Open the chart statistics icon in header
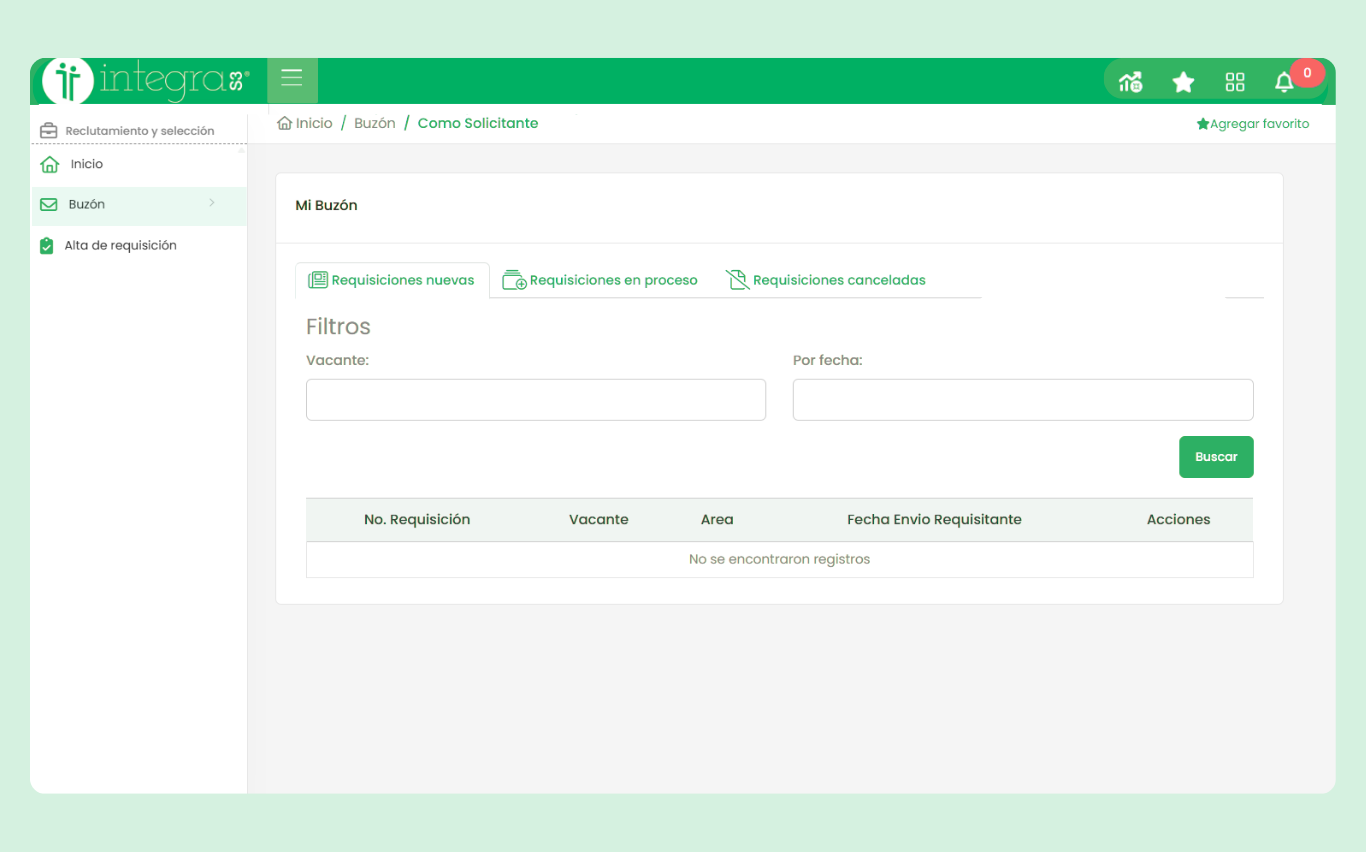The image size is (1366, 852). 1131,82
